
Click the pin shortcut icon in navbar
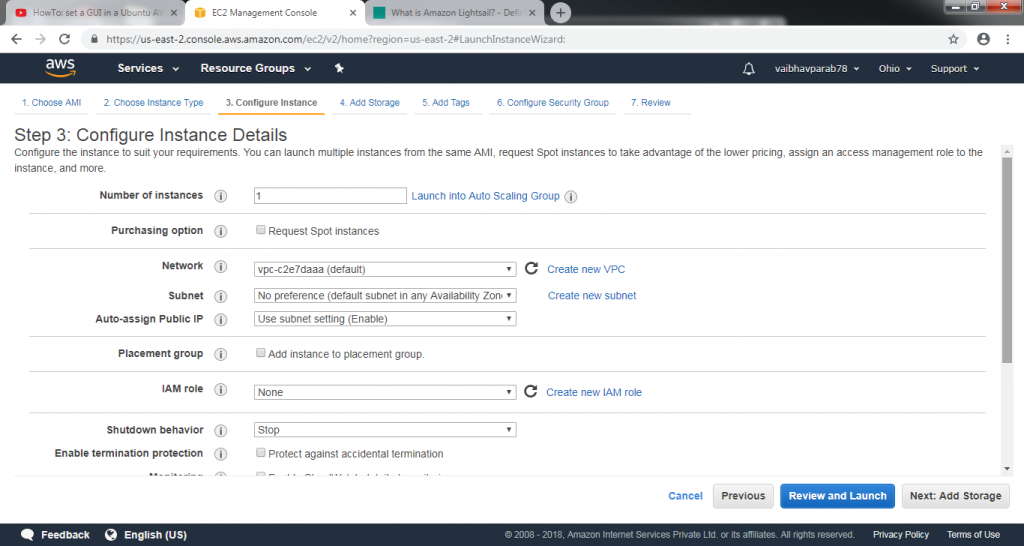pos(339,69)
